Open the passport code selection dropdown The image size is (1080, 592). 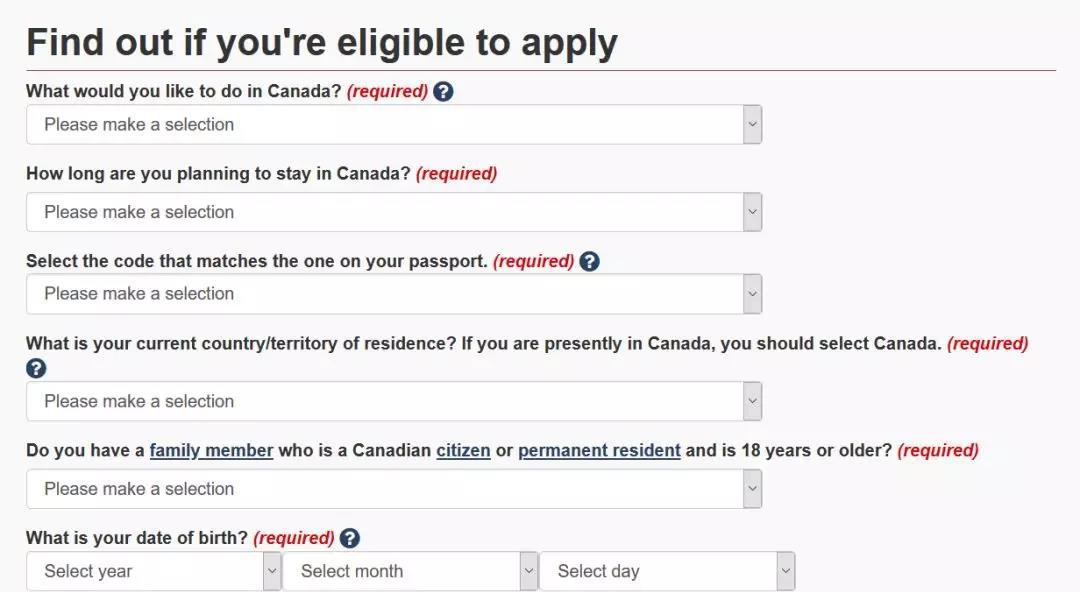tap(393, 294)
